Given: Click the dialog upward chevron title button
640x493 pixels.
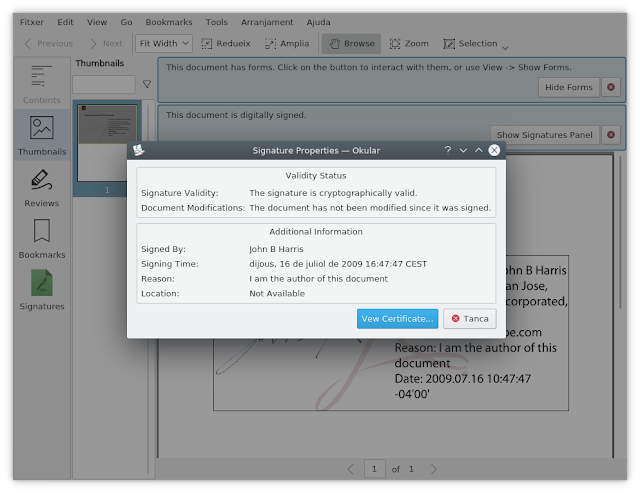Looking at the screenshot, I should click(x=479, y=150).
